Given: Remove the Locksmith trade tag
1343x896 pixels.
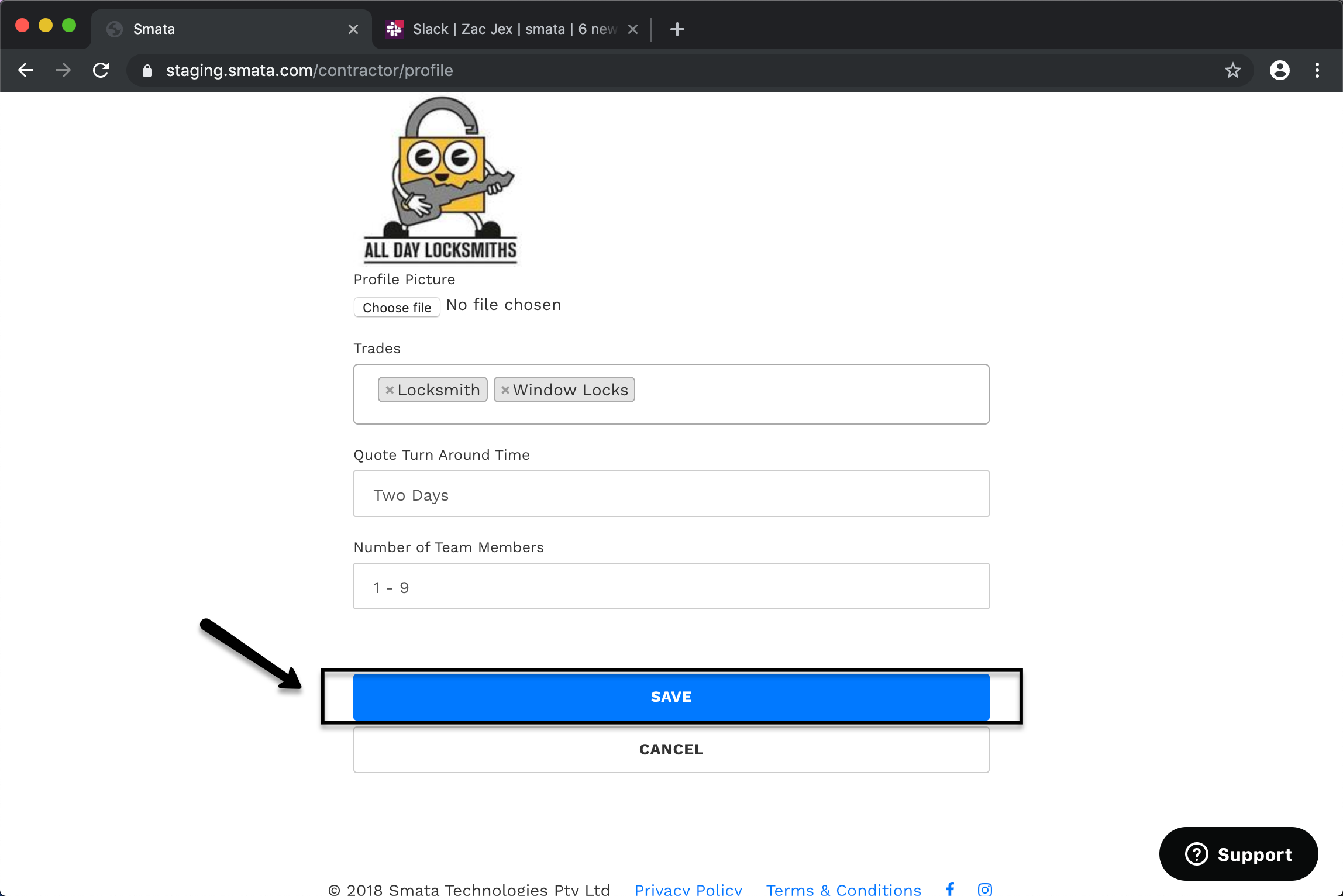Looking at the screenshot, I should pyautogui.click(x=390, y=390).
